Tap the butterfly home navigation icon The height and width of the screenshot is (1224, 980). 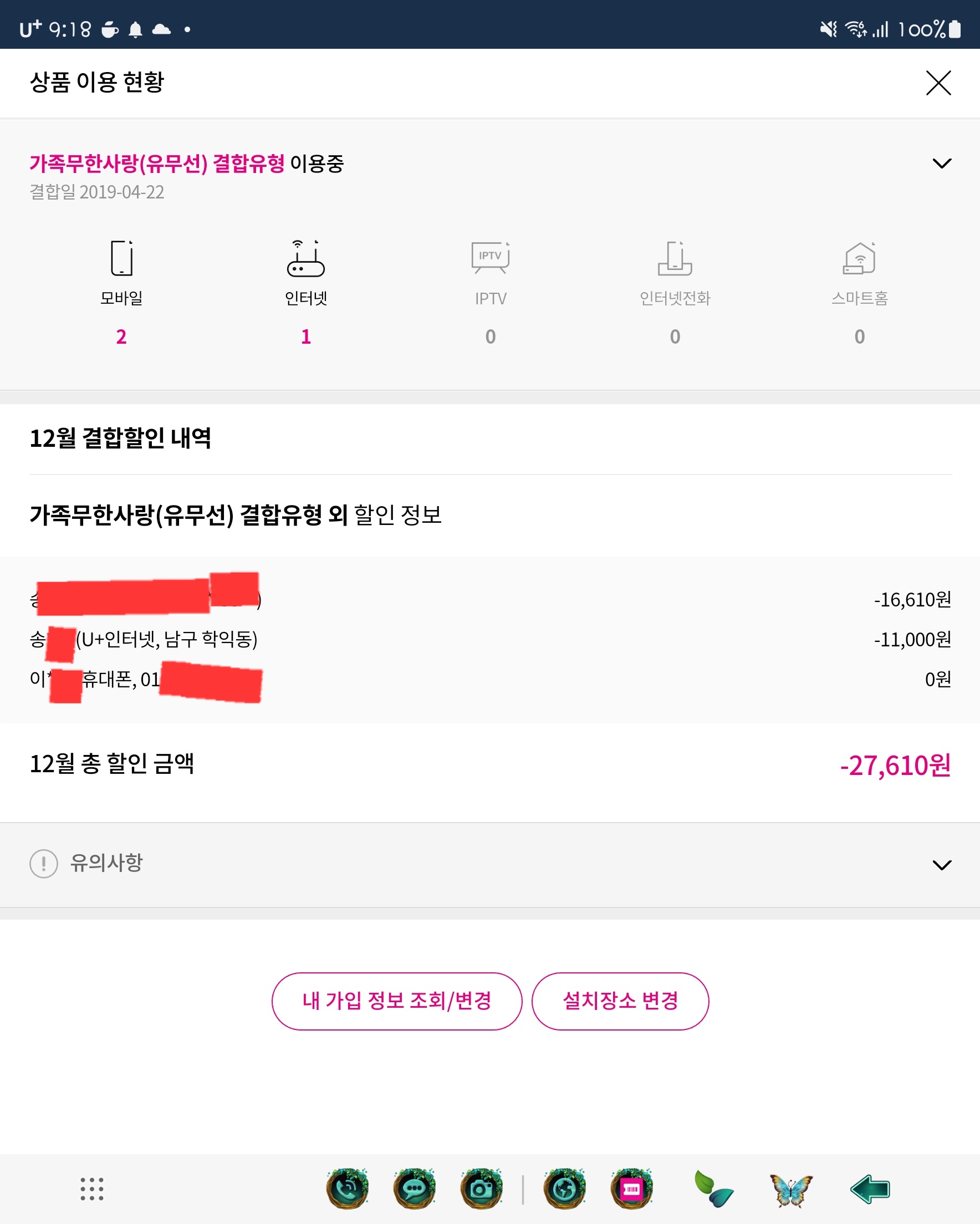(x=791, y=1190)
